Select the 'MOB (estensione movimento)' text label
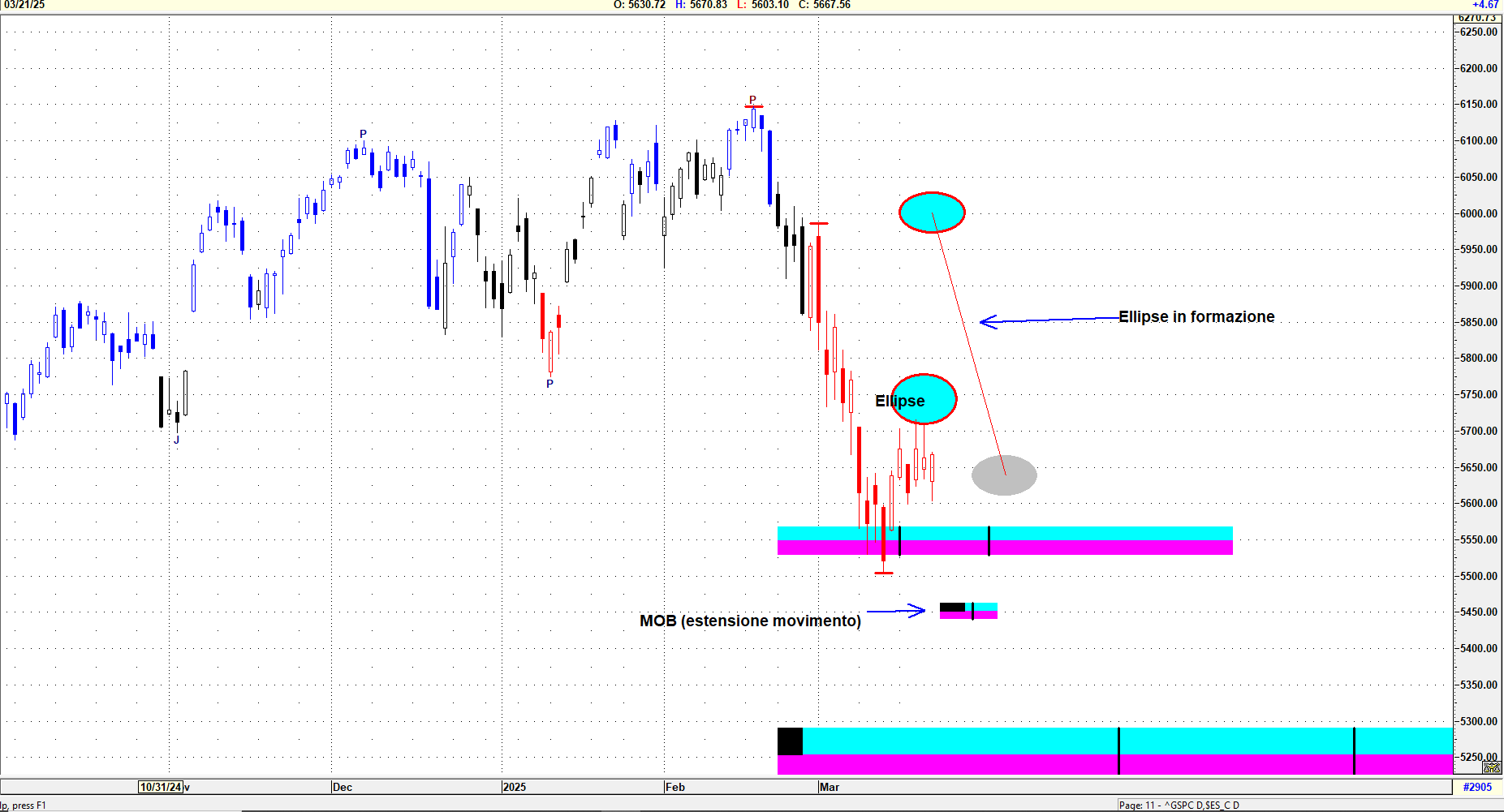Image resolution: width=1504 pixels, height=812 pixels. pyautogui.click(x=750, y=621)
